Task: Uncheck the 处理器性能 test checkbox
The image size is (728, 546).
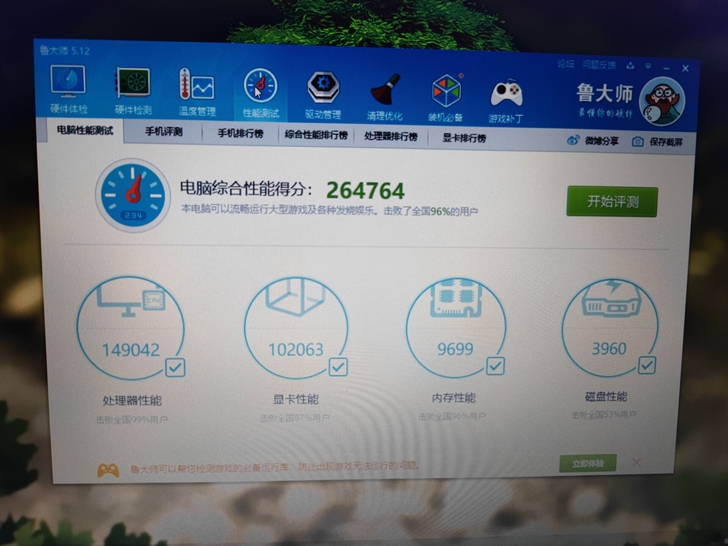Action: tap(176, 368)
